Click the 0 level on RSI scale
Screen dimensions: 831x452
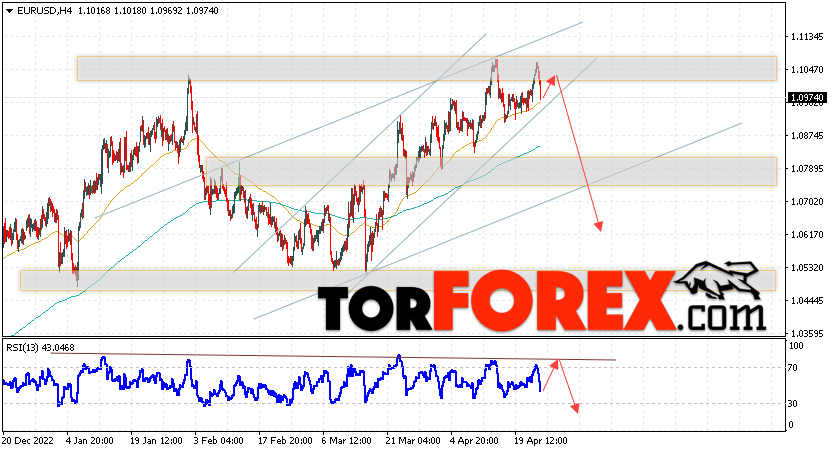[791, 425]
